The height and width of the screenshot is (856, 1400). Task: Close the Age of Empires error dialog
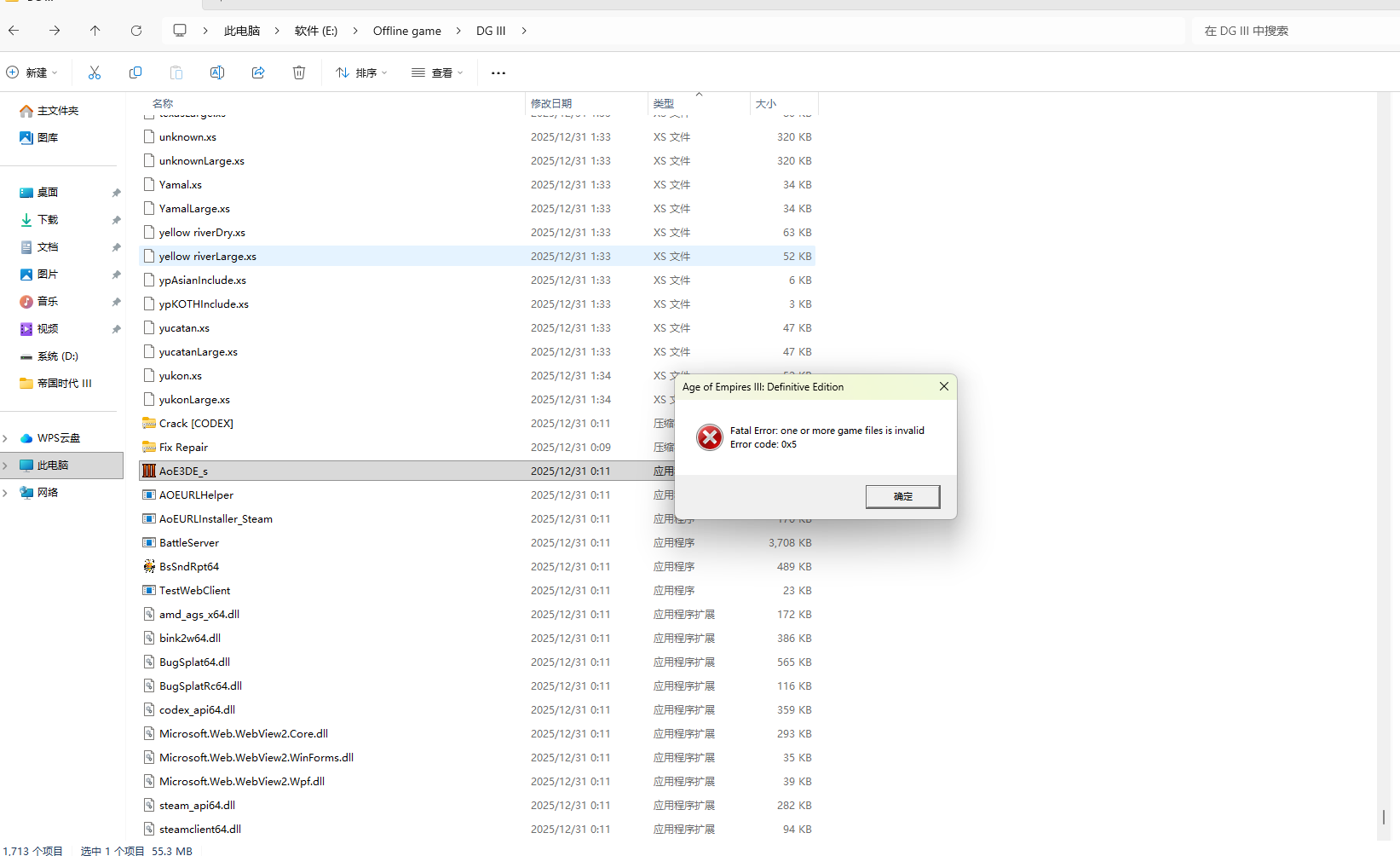coord(943,387)
